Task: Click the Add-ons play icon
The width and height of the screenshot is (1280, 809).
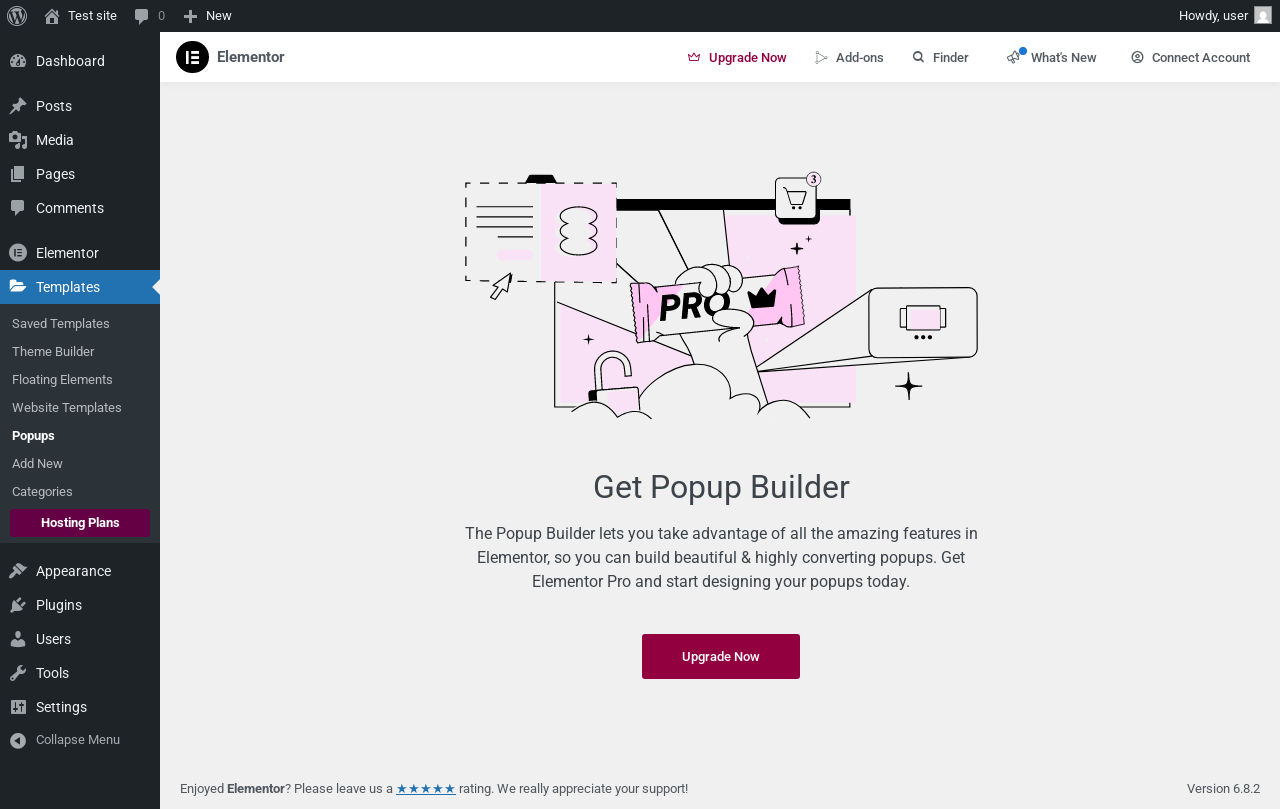Action: (x=822, y=57)
